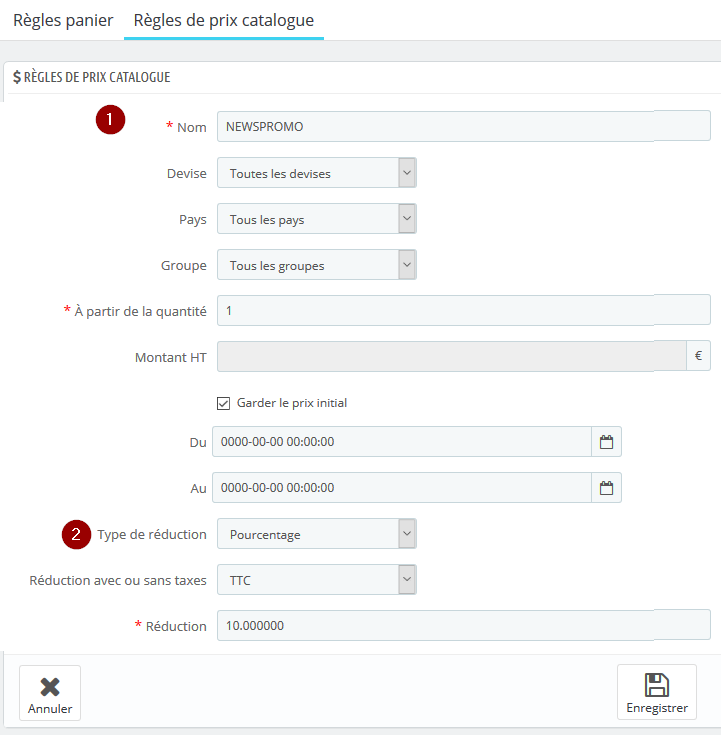Click the Du date text field
The image size is (721, 735).
coord(402,442)
